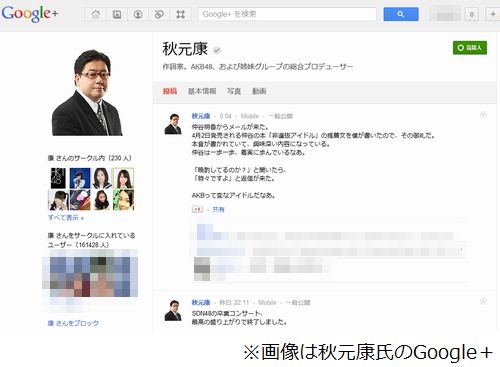The image size is (500, 367).
Task: Open the Circles icon in top bar
Action: point(159,14)
